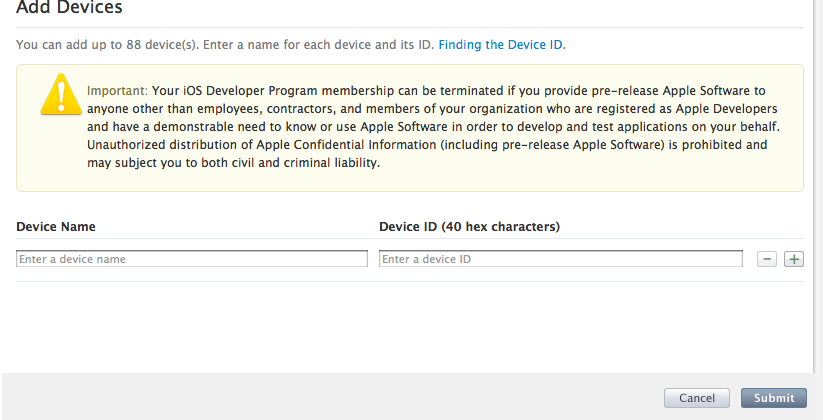Add another device row with plus button

click(794, 259)
